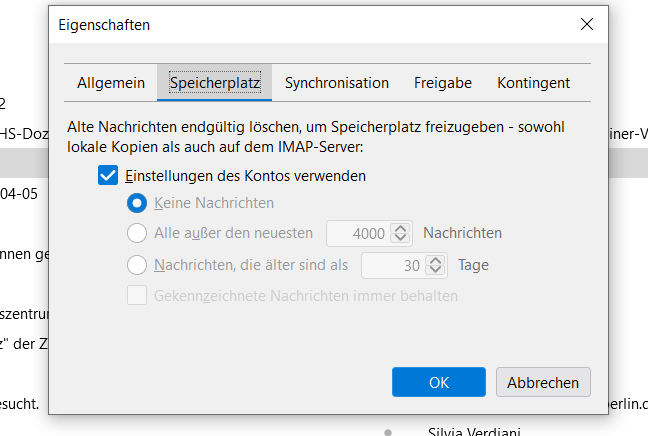The width and height of the screenshot is (648, 436).
Task: Choose Alle außer den neuesten option
Action: [138, 233]
